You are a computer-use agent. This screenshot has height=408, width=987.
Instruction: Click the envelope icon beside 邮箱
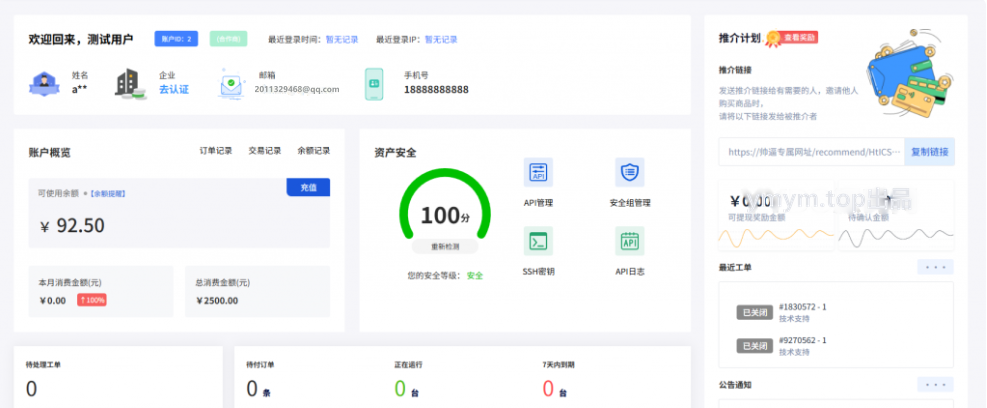pyautogui.click(x=232, y=84)
